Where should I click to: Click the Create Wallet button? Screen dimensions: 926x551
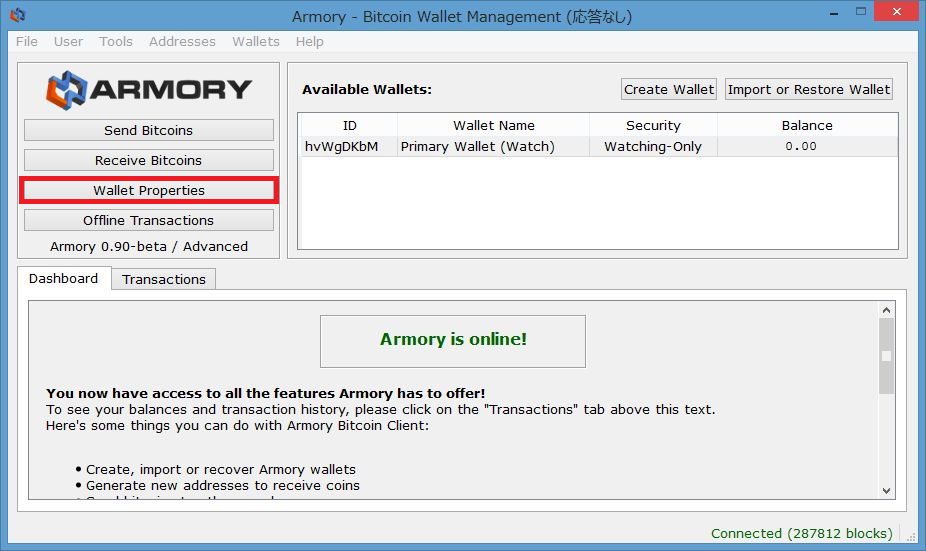pos(669,89)
